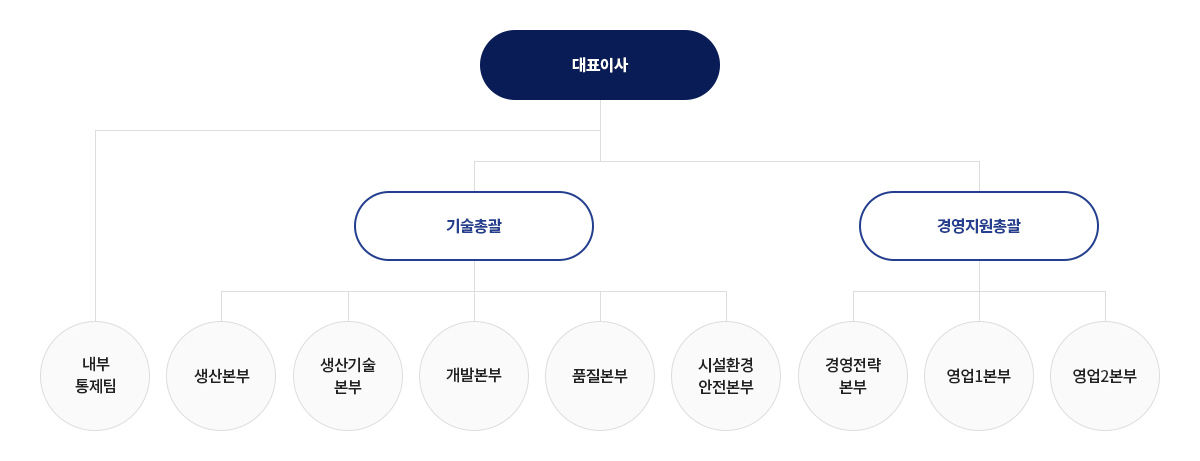Click the 영업2본부 circle
This screenshot has height=461, width=1200.
point(1105,376)
